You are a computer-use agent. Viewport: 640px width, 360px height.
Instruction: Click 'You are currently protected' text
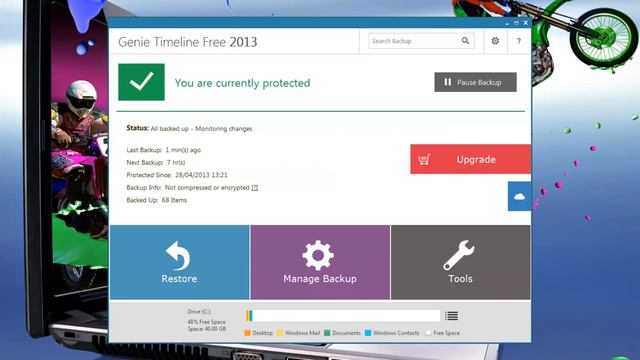[242, 83]
